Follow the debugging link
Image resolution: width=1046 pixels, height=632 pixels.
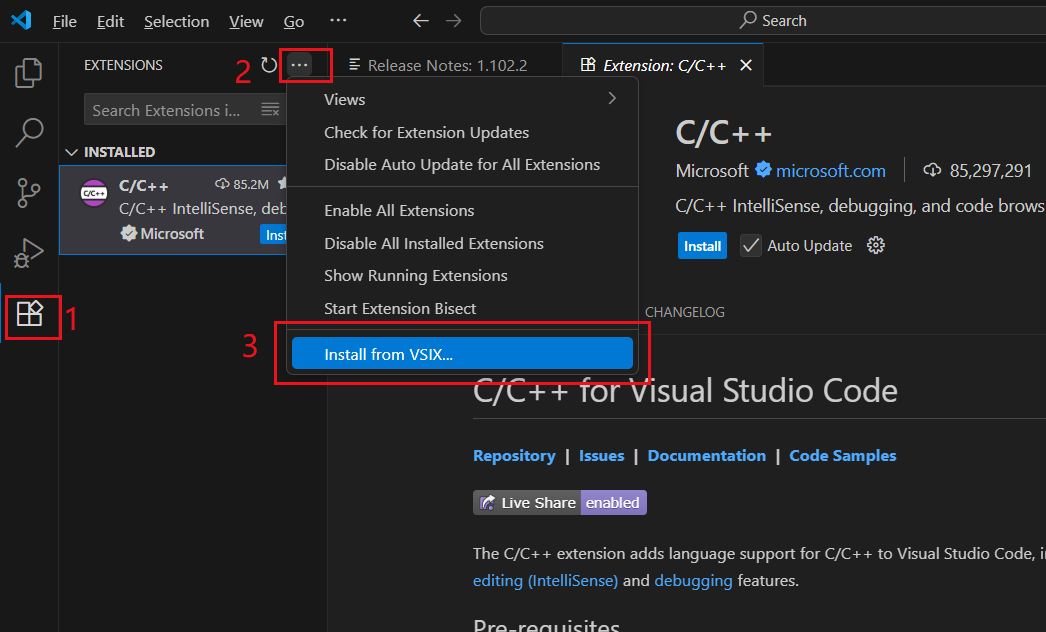pyautogui.click(x=693, y=581)
